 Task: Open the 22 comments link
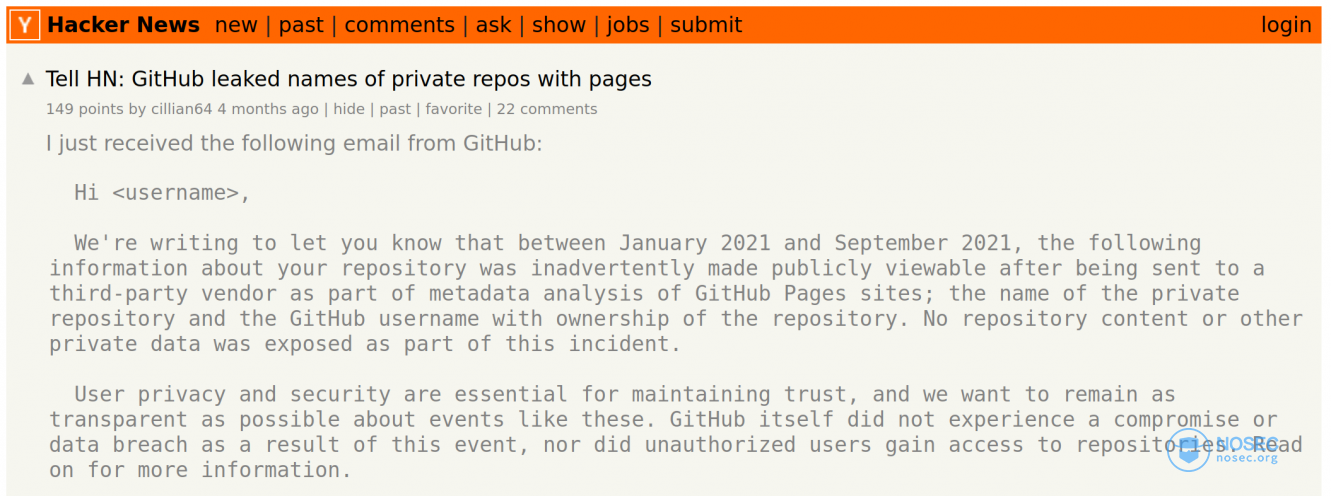click(547, 109)
